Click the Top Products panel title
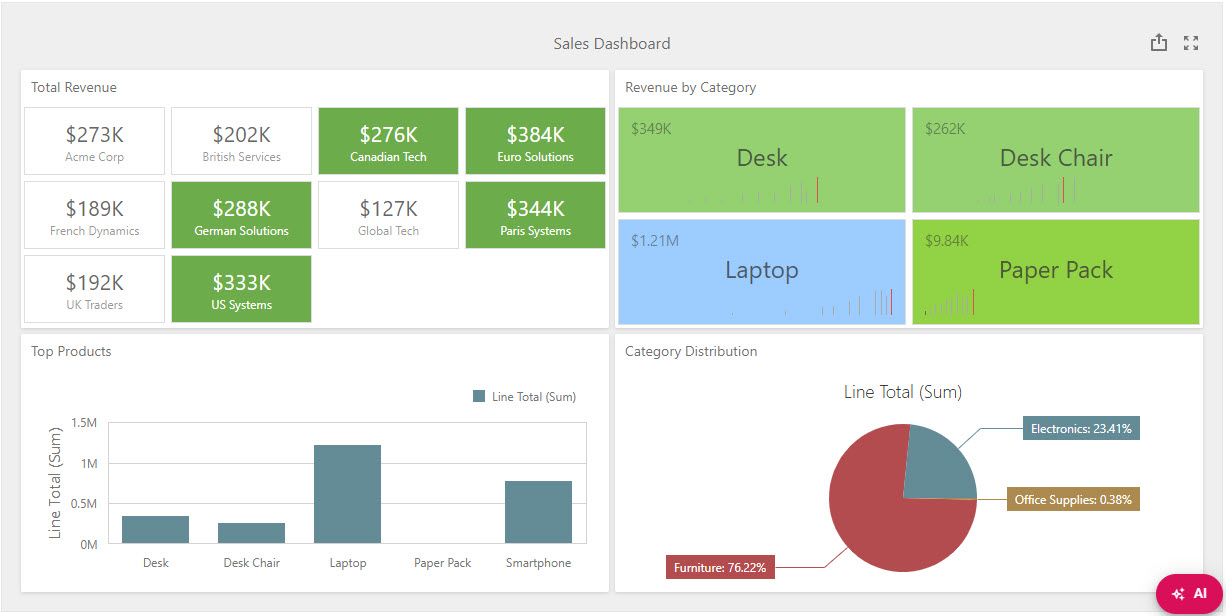The height and width of the screenshot is (616, 1226). pos(70,351)
